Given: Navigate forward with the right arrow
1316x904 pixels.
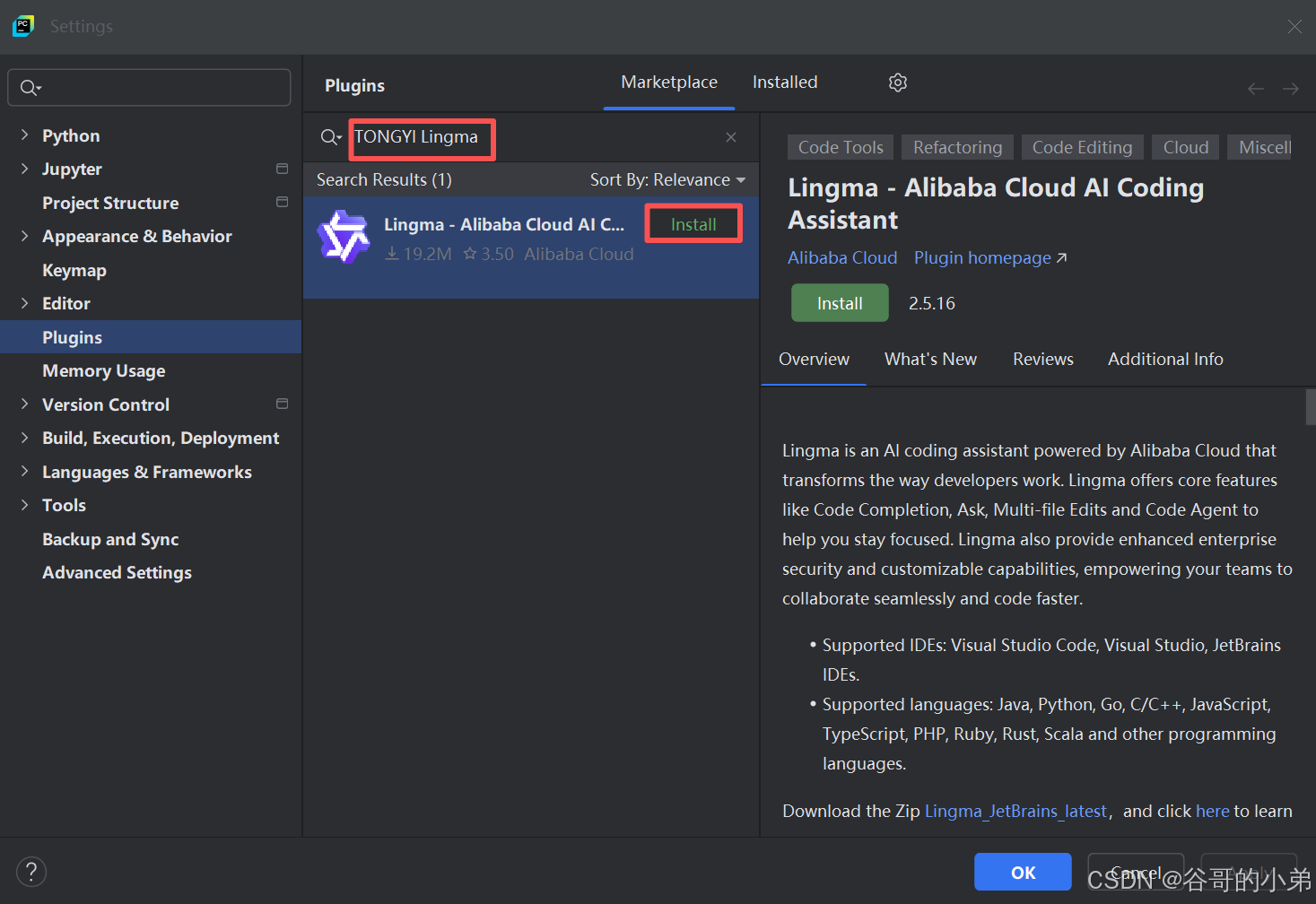Looking at the screenshot, I should pos(1291,88).
